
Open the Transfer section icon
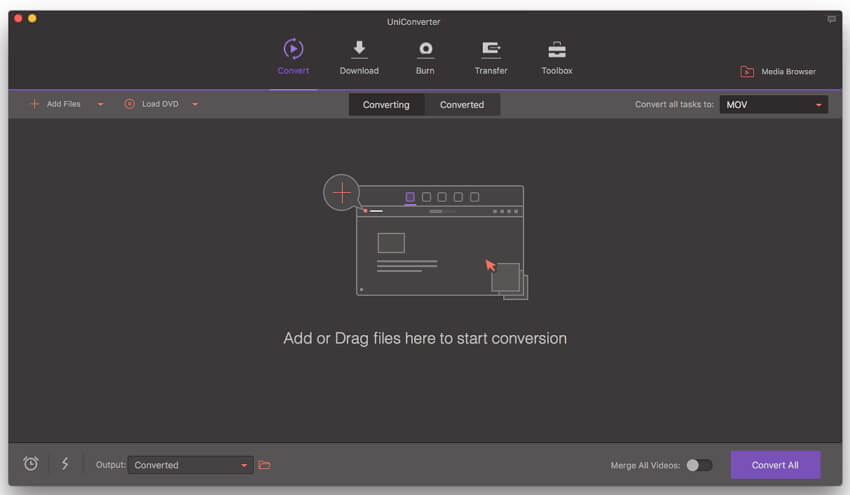pyautogui.click(x=491, y=50)
